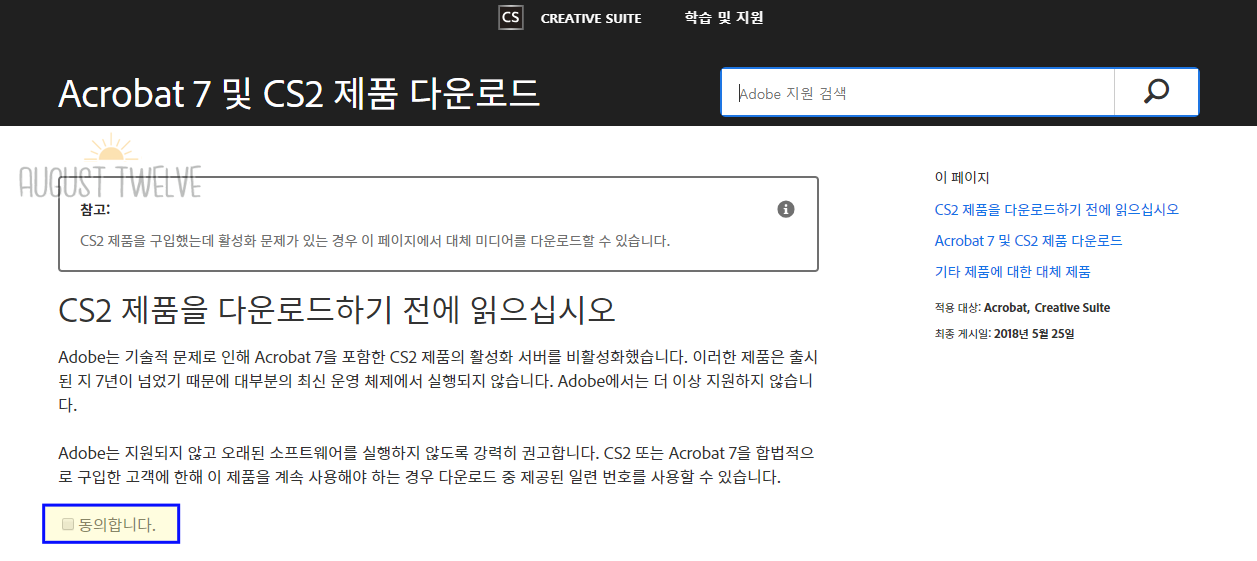Jump to CS2 제품을 다운로드하기 전에 읽으십시오 link
The height and width of the screenshot is (561, 1257).
(x=1057, y=210)
